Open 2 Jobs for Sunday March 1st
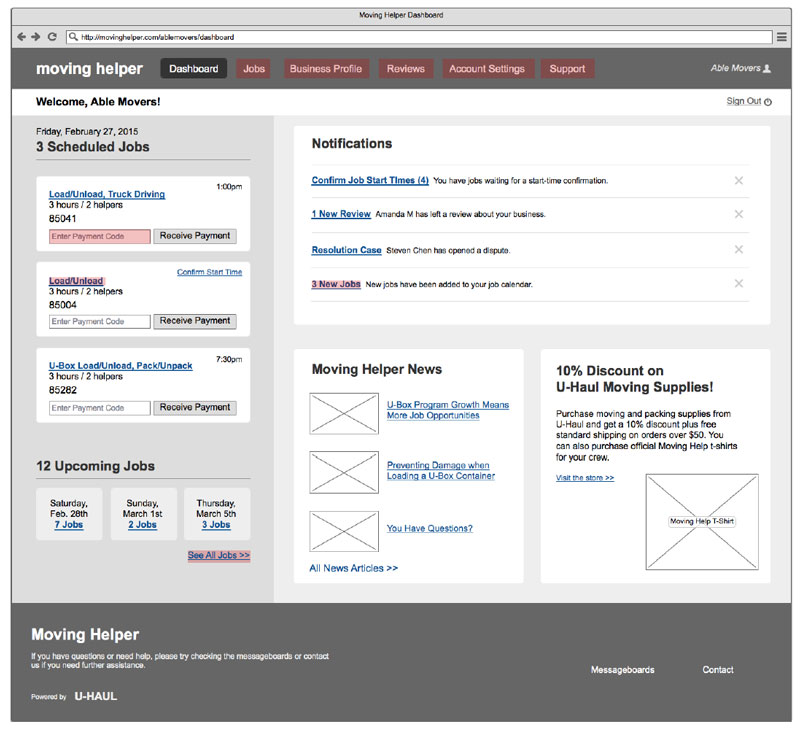 click(x=142, y=524)
